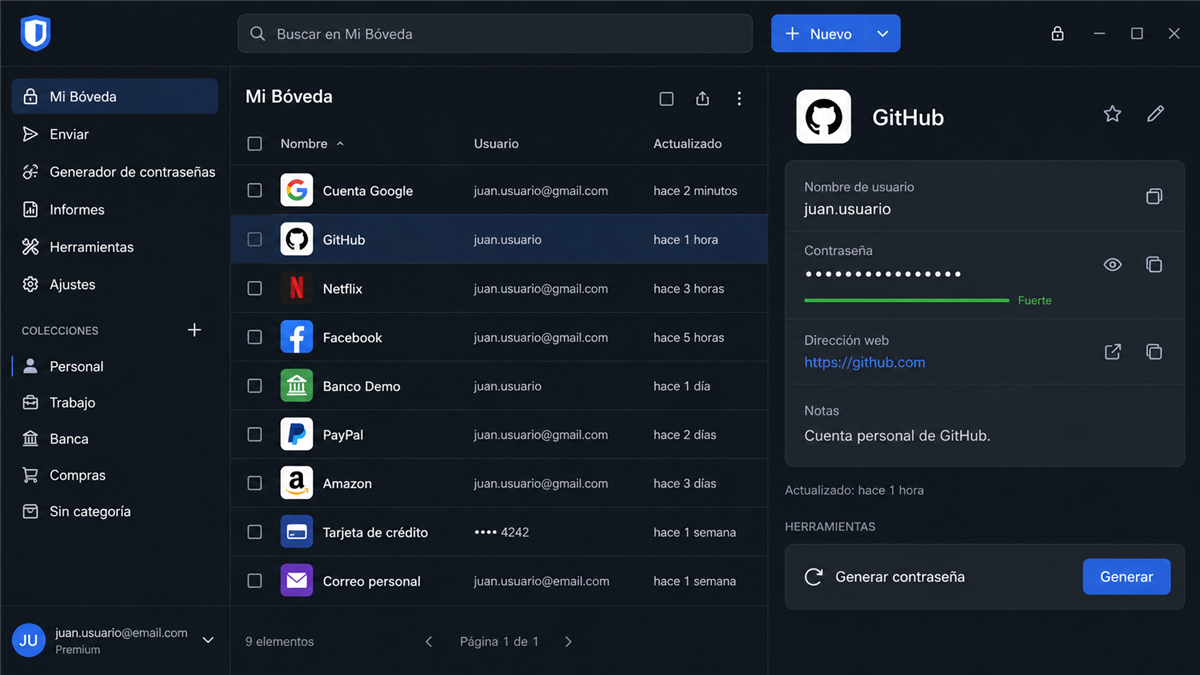Click the blue Generar button

pos(1126,577)
